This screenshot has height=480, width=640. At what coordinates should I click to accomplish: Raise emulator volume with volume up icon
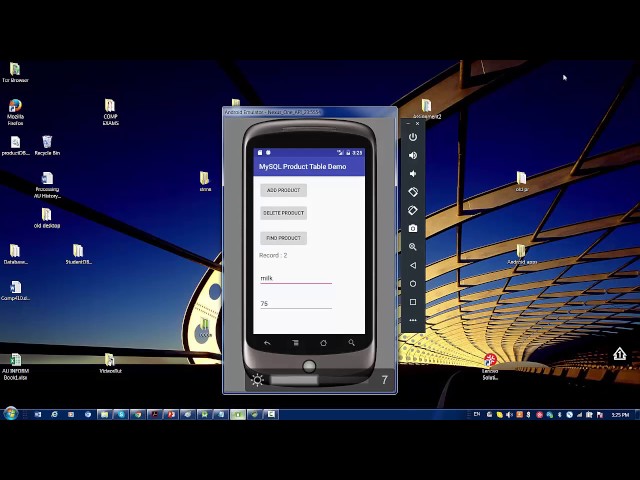coord(413,156)
